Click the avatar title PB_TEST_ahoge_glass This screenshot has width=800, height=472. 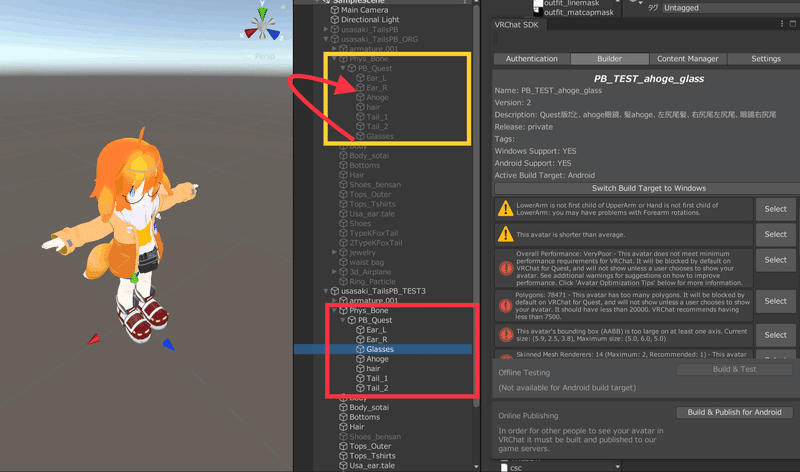pyautogui.click(x=648, y=79)
